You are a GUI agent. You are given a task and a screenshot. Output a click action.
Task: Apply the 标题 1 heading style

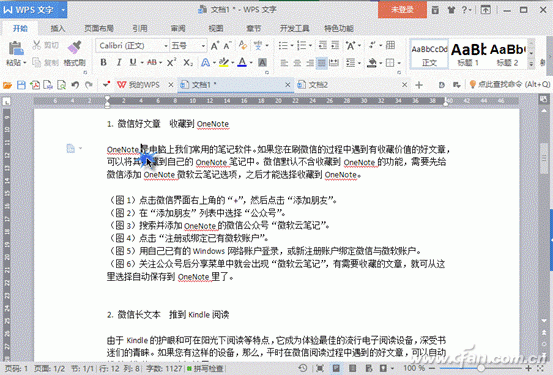coord(468,54)
